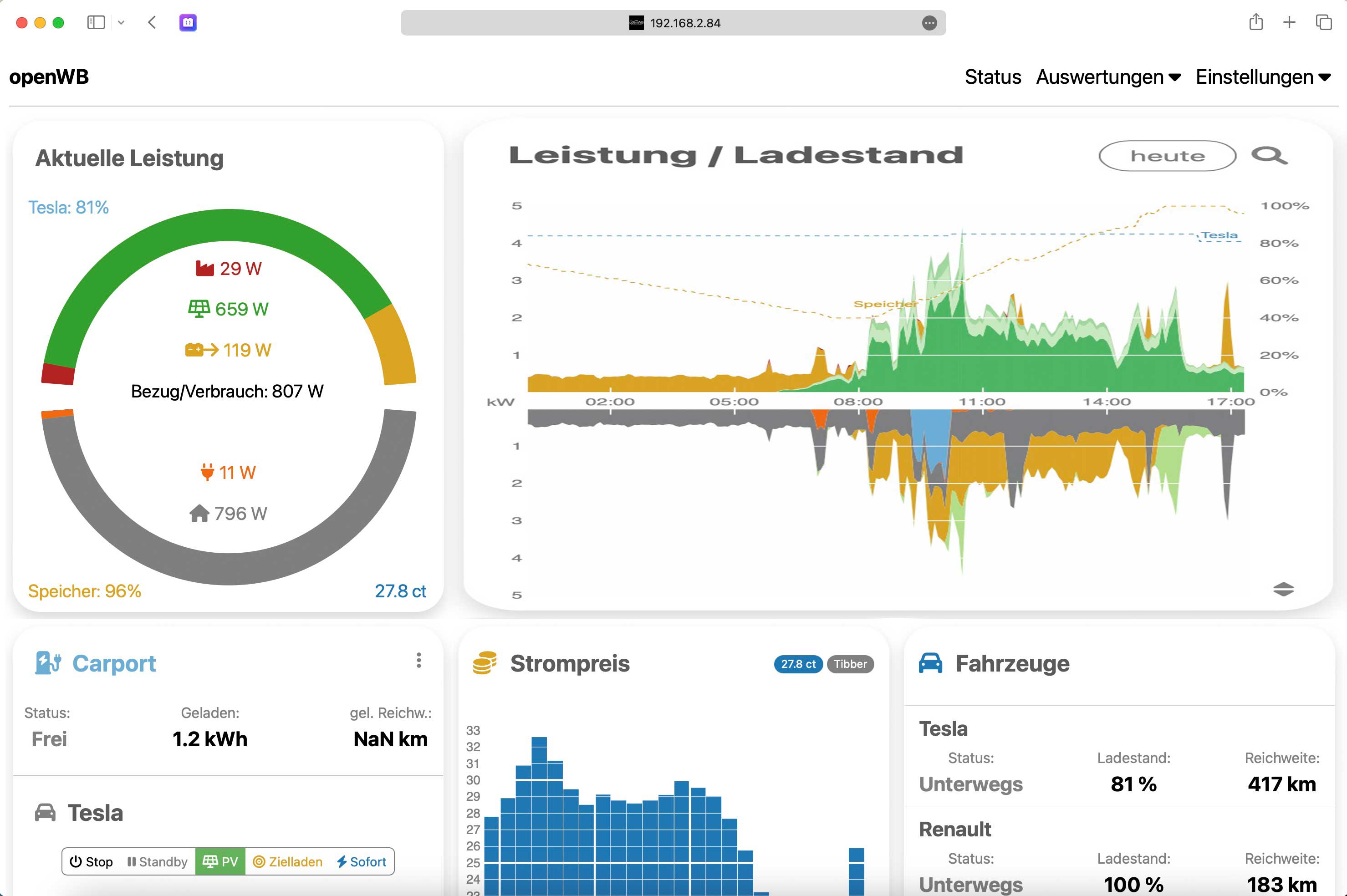This screenshot has height=896, width=1347.
Task: Toggle the Safari sidebar icon
Action: (x=96, y=22)
